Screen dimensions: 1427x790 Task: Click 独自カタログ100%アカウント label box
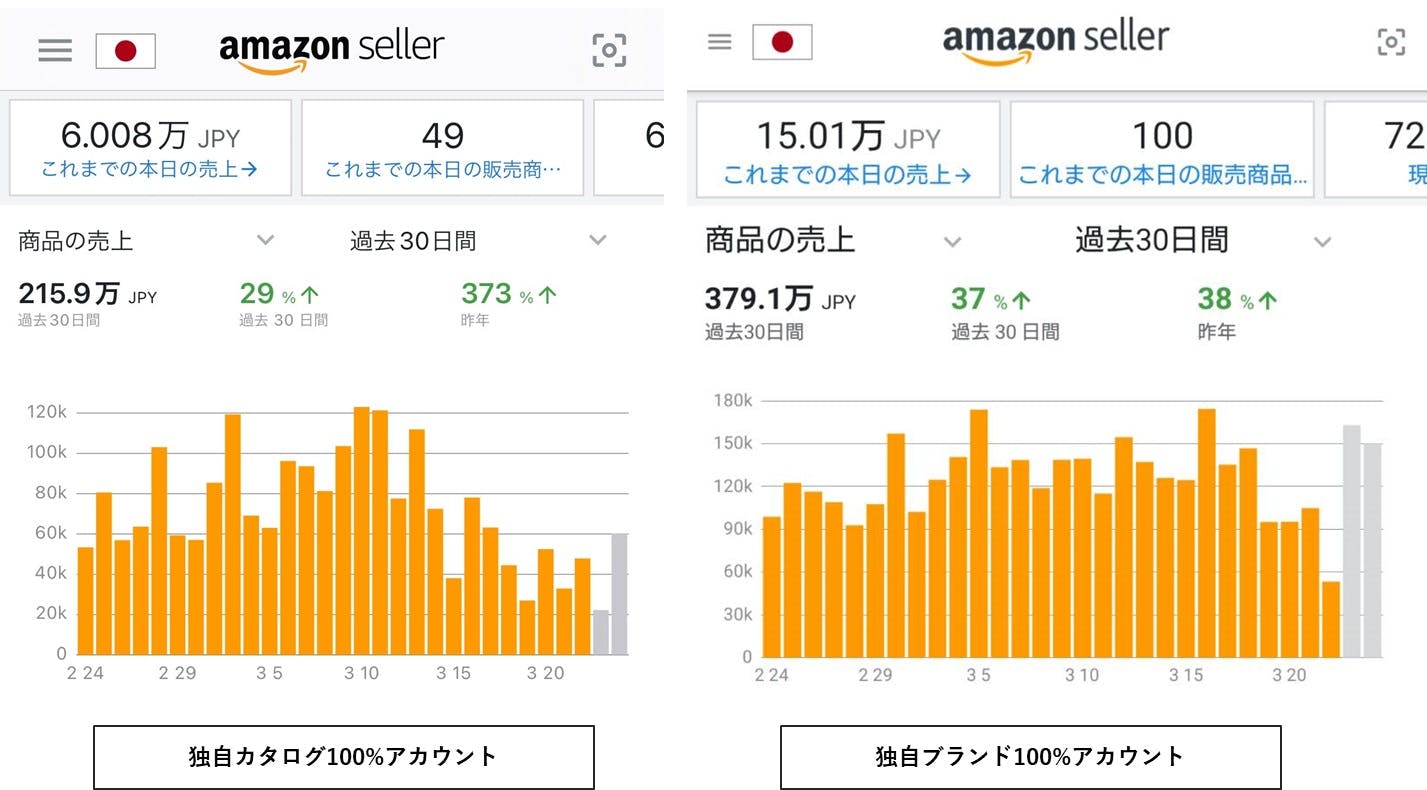point(343,757)
